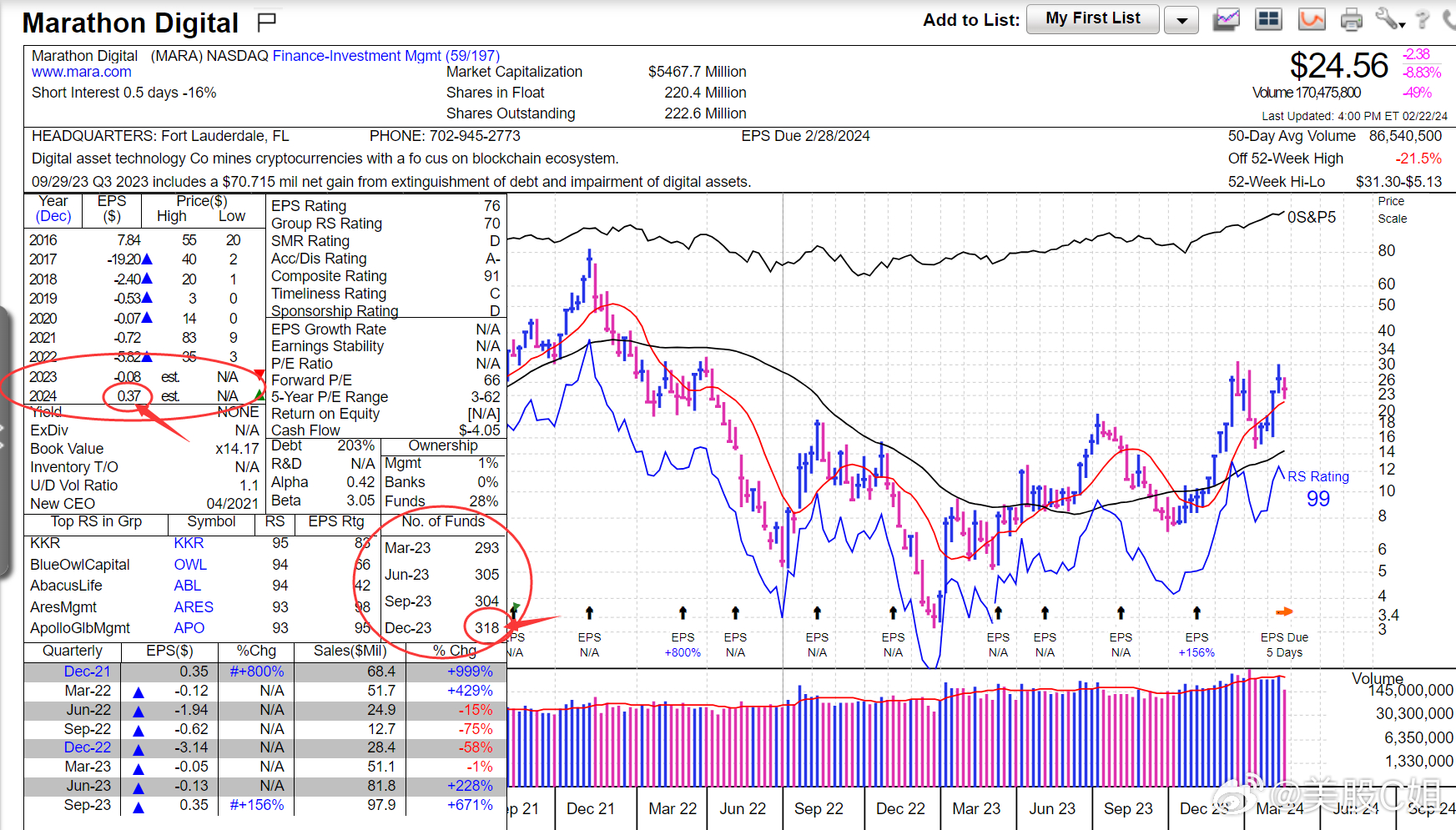Click the 52-Week Hi-Lo value
The image size is (1456, 830).
click(1398, 182)
